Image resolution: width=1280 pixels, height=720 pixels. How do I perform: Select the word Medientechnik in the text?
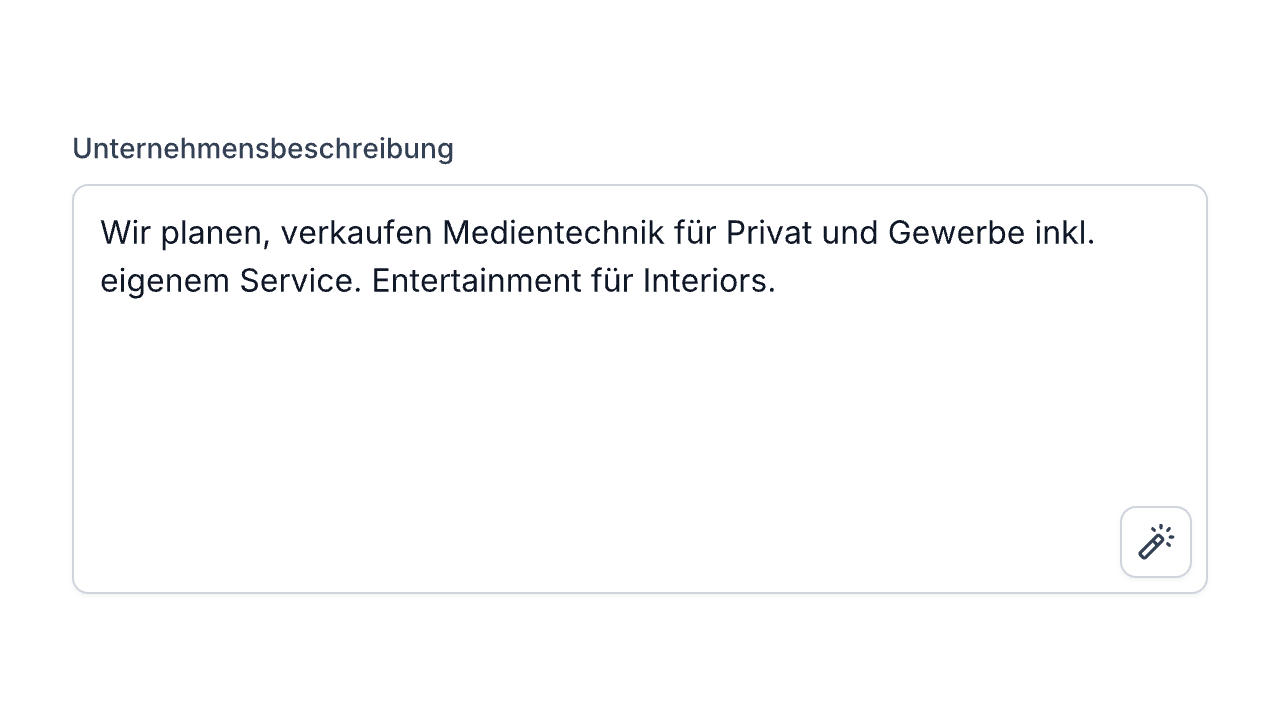point(553,232)
